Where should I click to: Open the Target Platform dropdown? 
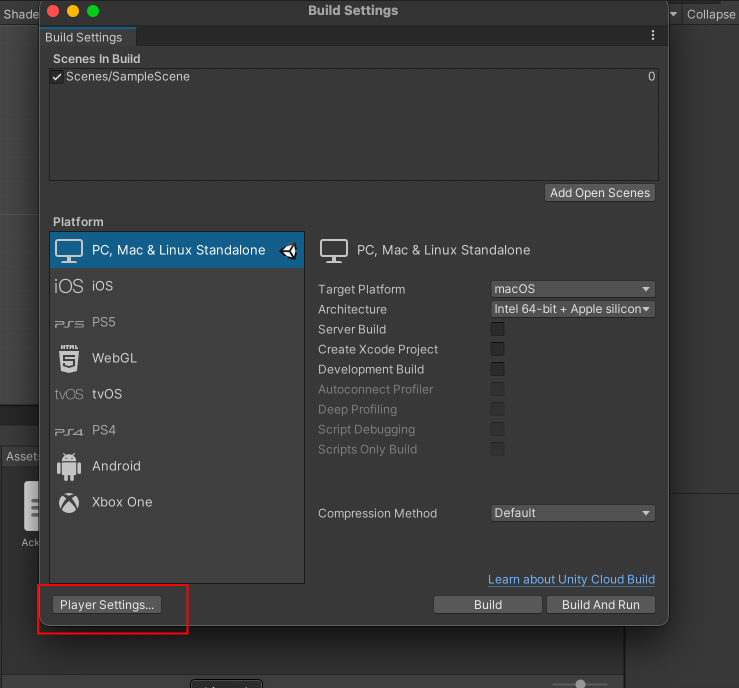[x=573, y=289]
